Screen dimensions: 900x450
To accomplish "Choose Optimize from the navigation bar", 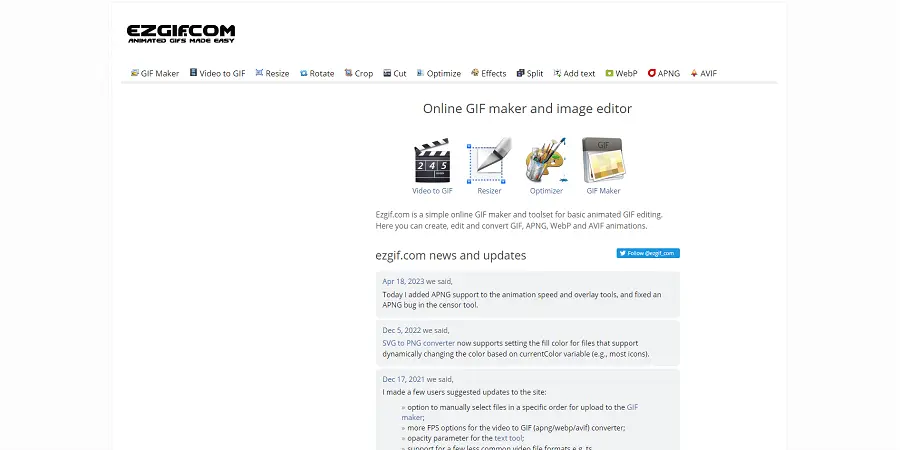I will pos(438,73).
